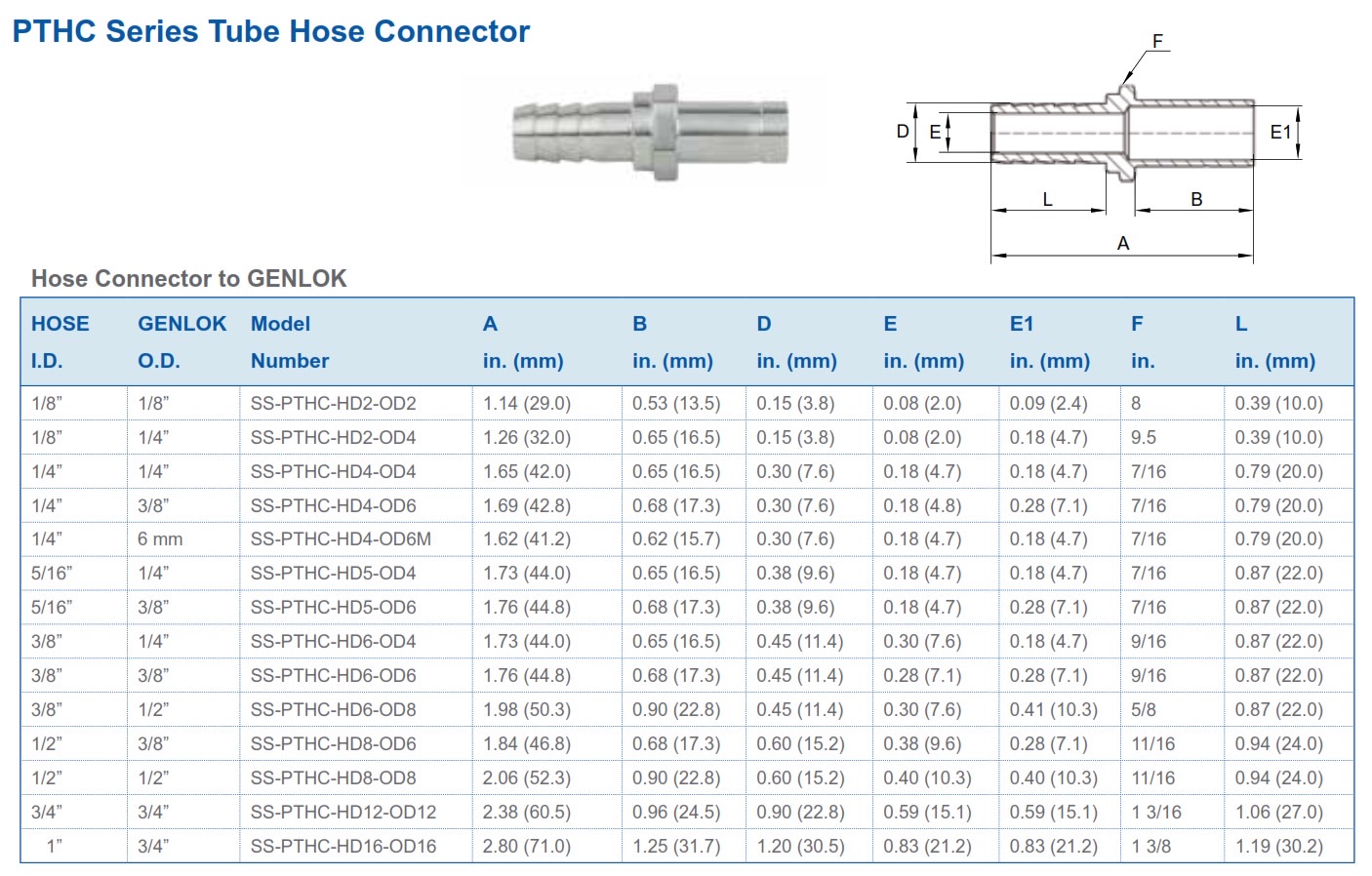1372x876 pixels.
Task: Click the A value 1.26 (32.0)
Action: point(527,438)
